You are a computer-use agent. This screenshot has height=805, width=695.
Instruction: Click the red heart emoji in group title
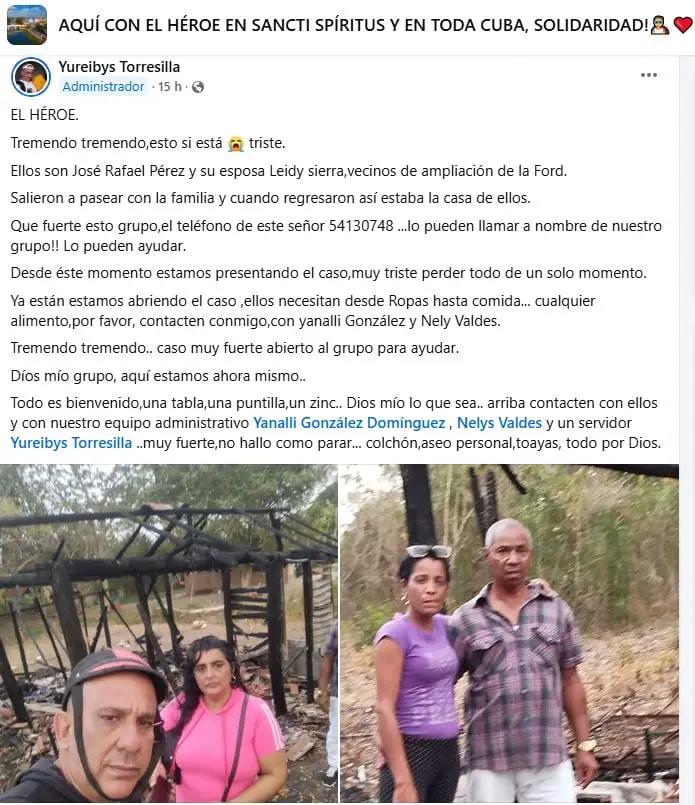click(683, 25)
